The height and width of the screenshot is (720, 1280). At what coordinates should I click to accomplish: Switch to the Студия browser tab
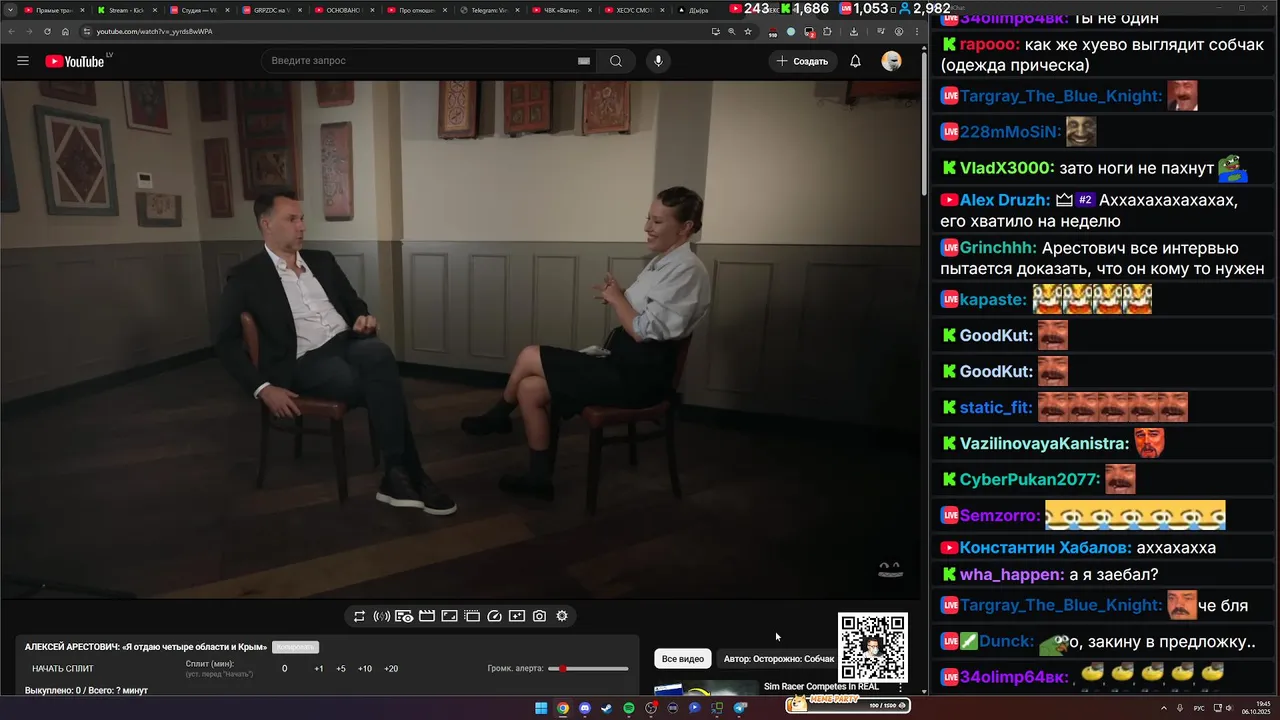click(x=199, y=10)
